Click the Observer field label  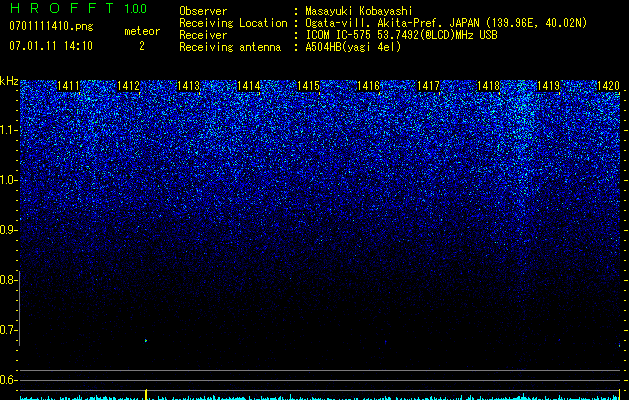(x=203, y=11)
